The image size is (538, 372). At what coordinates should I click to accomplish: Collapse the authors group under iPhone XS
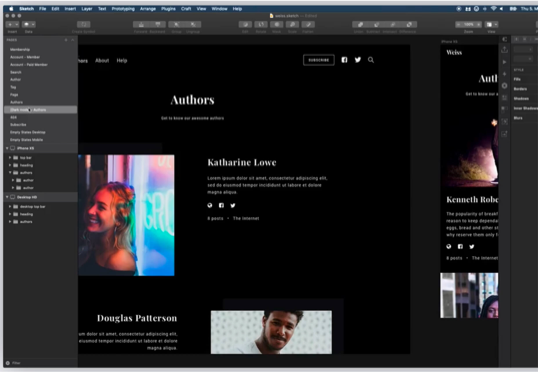10,173
